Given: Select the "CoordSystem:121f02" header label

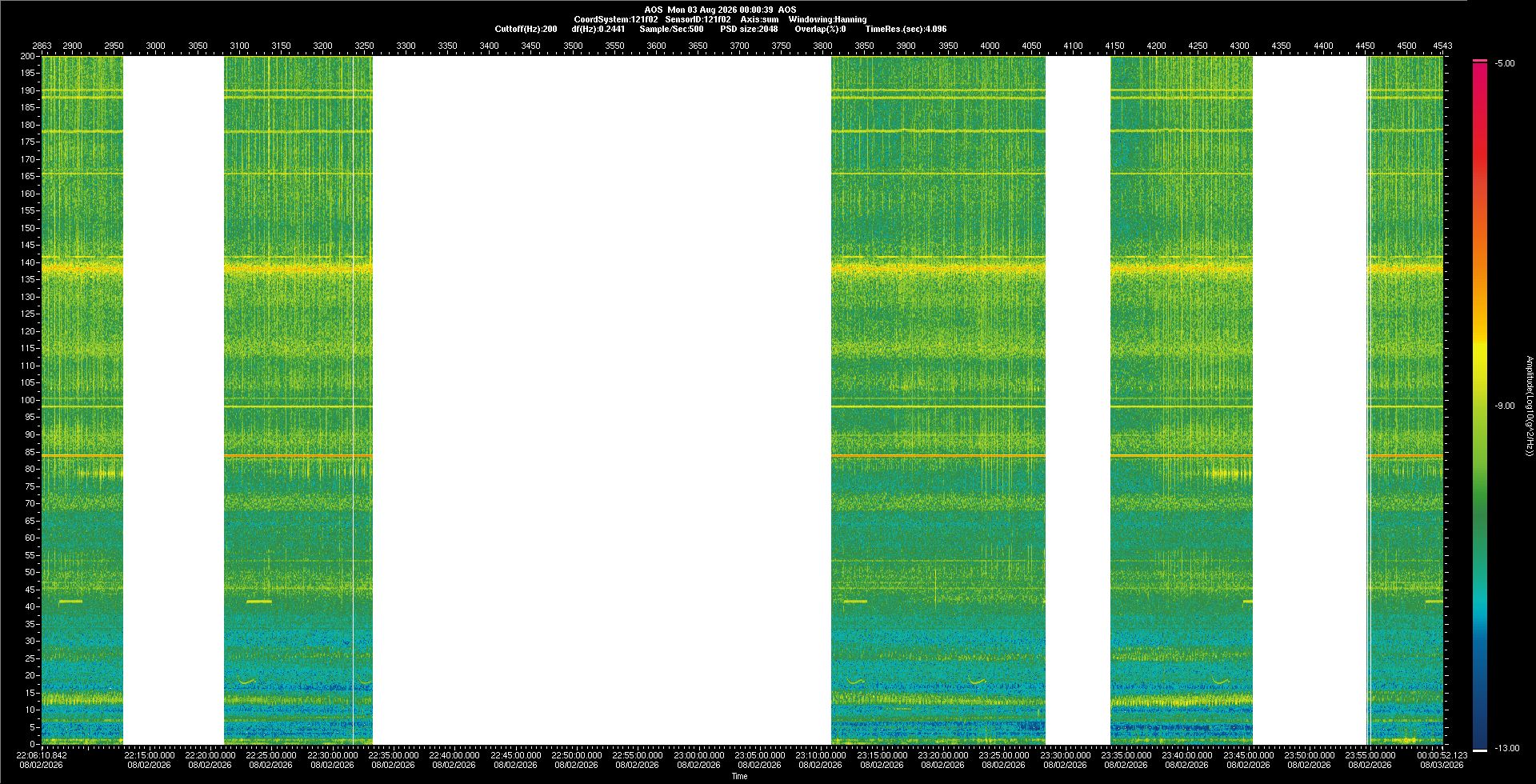Looking at the screenshot, I should [616, 19].
